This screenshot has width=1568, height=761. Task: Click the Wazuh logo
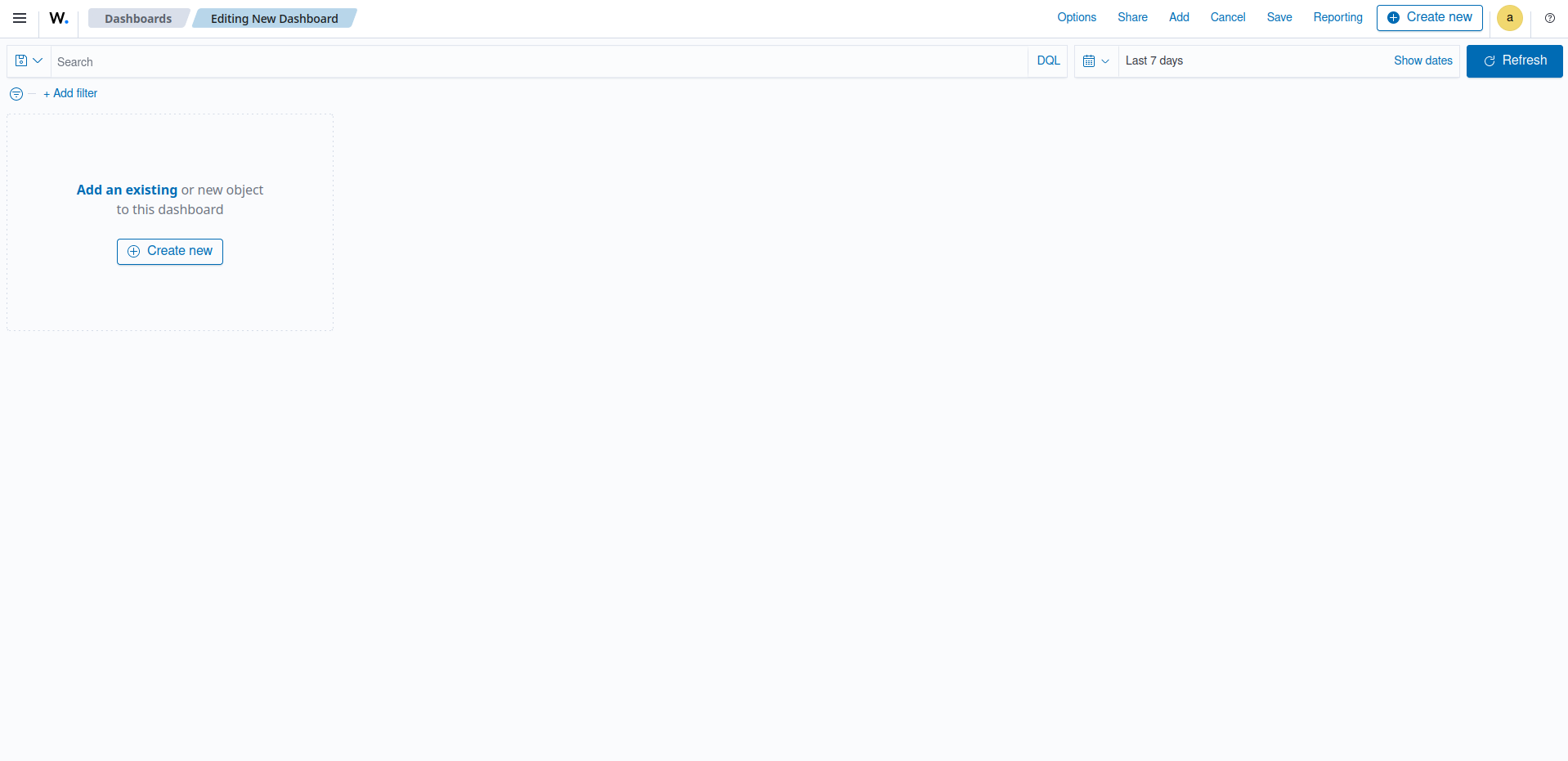(x=58, y=18)
